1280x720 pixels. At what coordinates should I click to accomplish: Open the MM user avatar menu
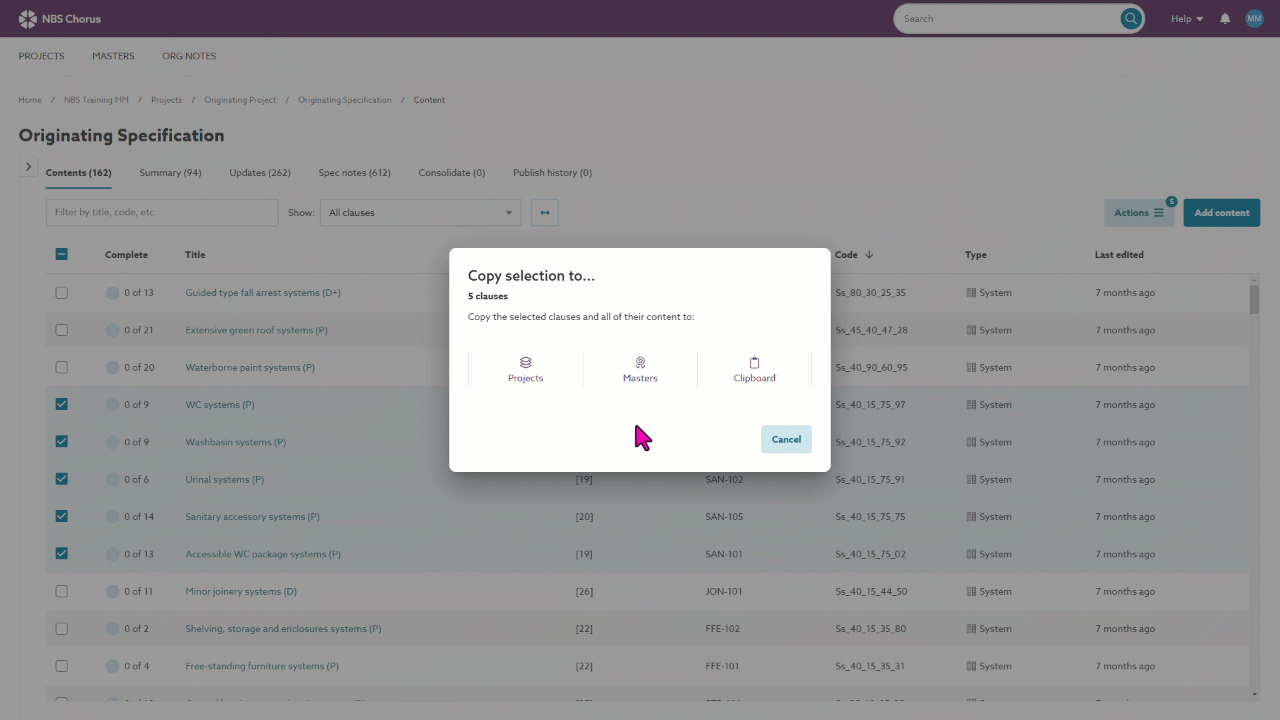(1254, 19)
